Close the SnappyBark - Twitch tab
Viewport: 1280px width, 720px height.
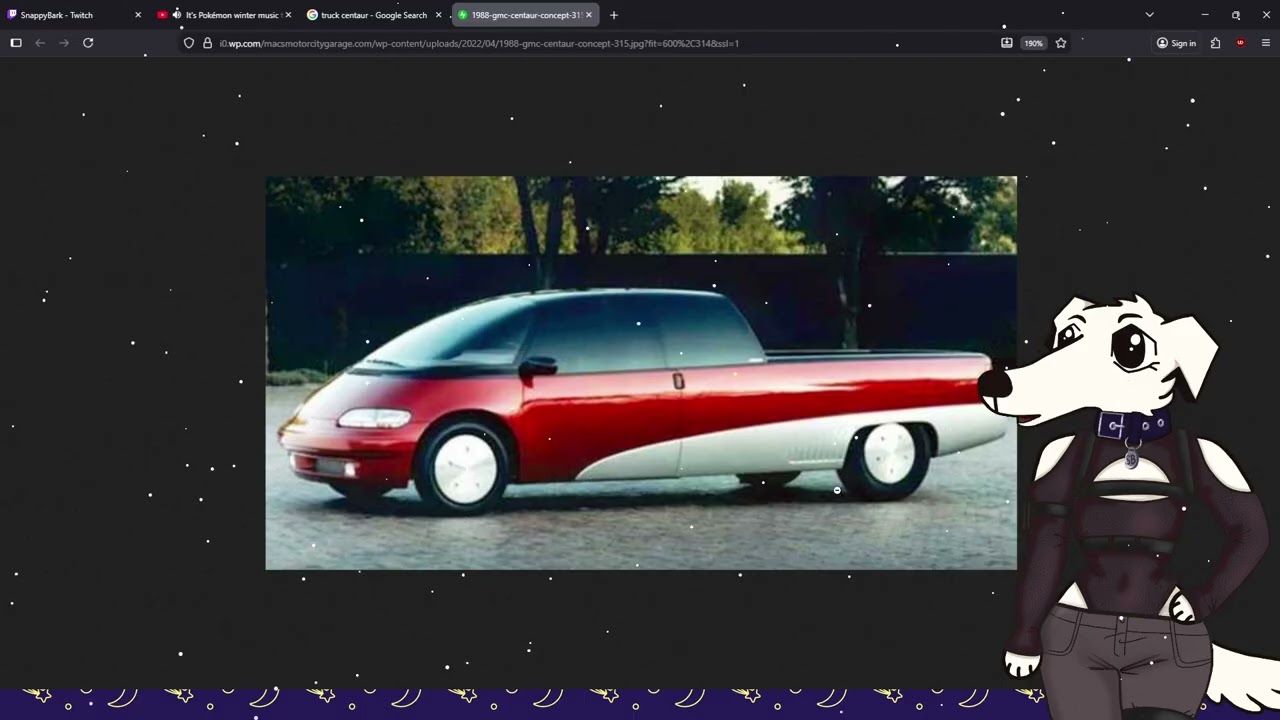pyautogui.click(x=138, y=15)
